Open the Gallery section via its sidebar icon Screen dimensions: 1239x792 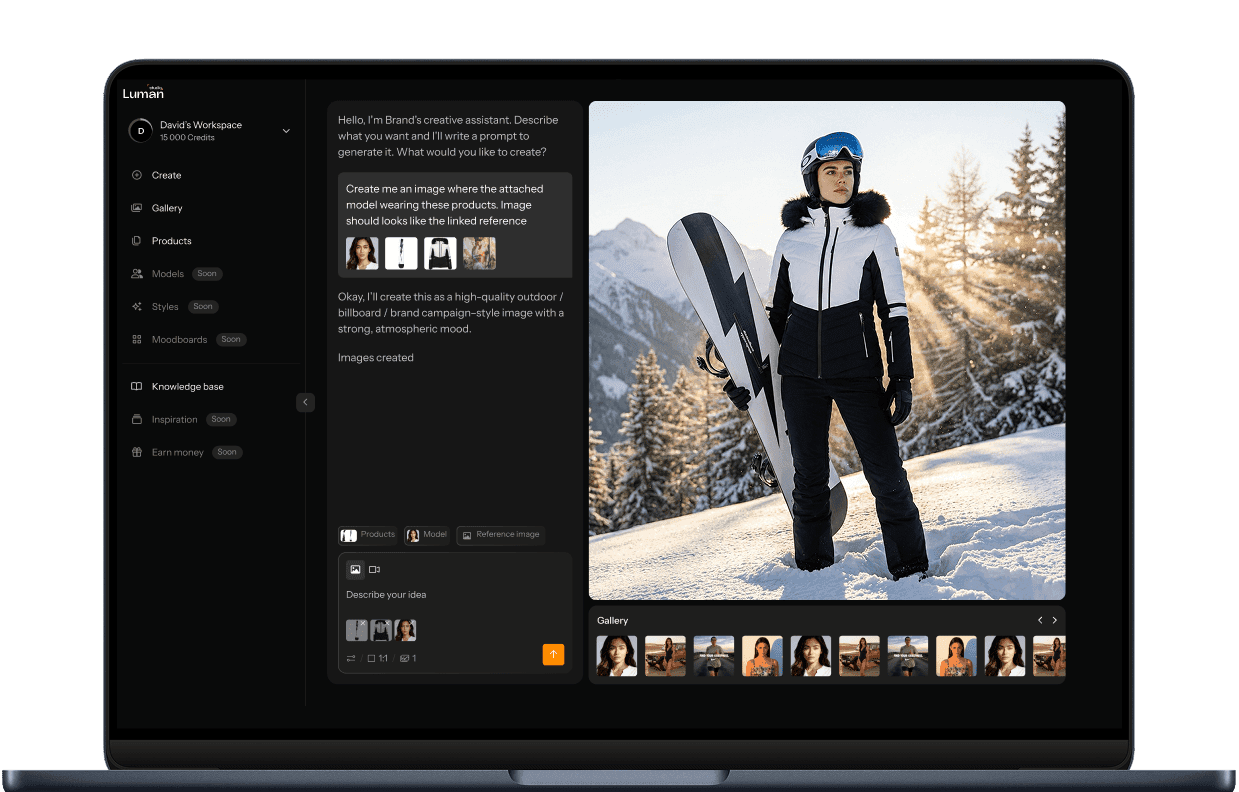[x=136, y=208]
